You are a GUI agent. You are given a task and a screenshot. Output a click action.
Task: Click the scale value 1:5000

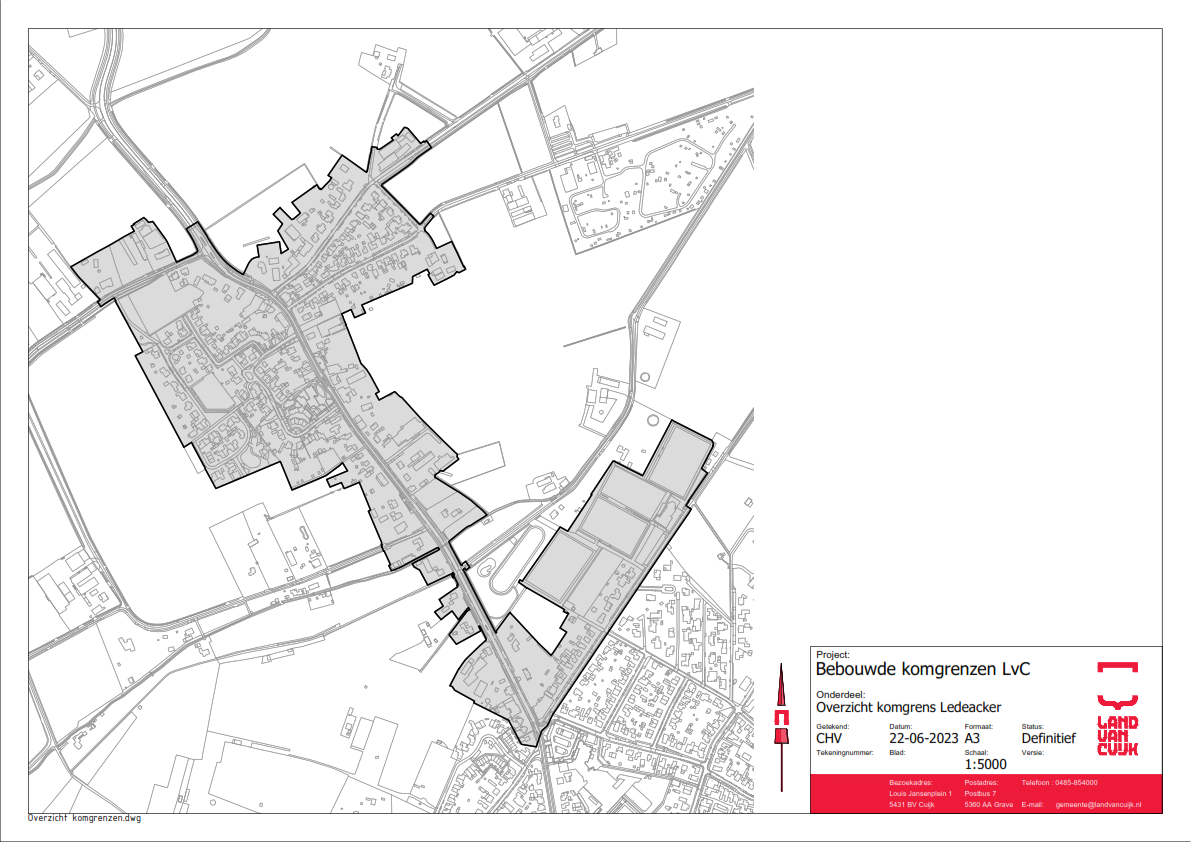click(x=985, y=765)
